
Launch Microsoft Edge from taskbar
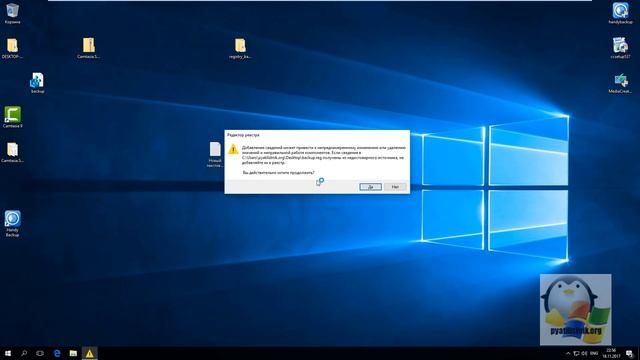57,353
